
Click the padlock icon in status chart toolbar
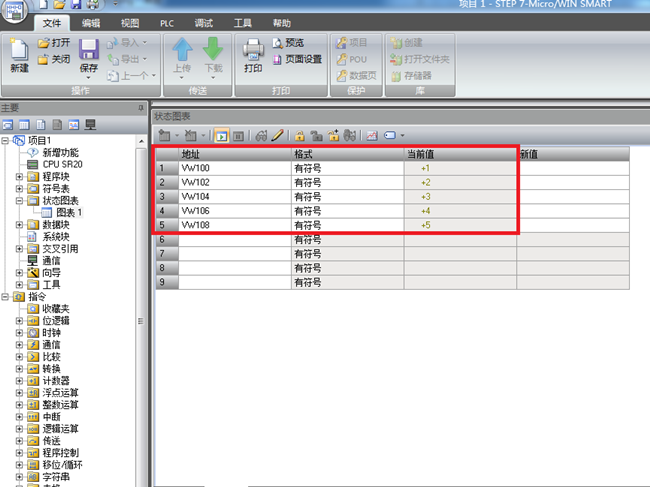pos(299,135)
